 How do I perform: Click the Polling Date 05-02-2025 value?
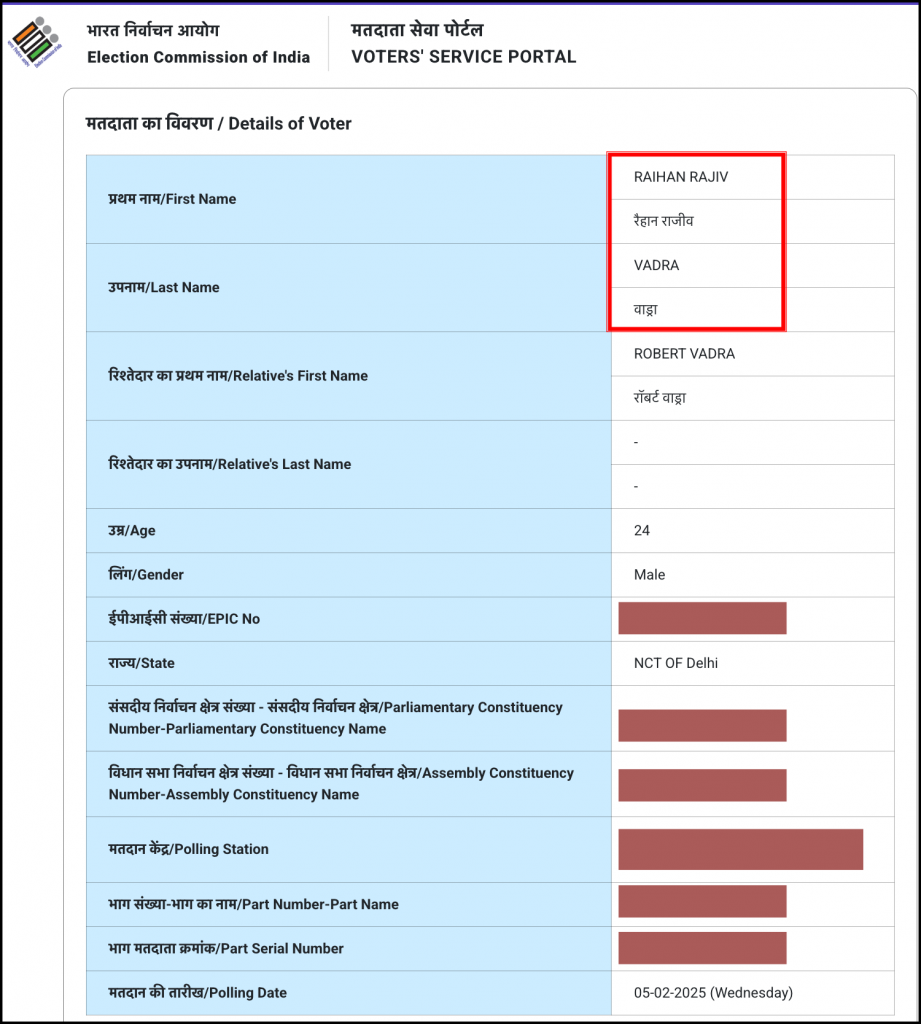(x=713, y=993)
